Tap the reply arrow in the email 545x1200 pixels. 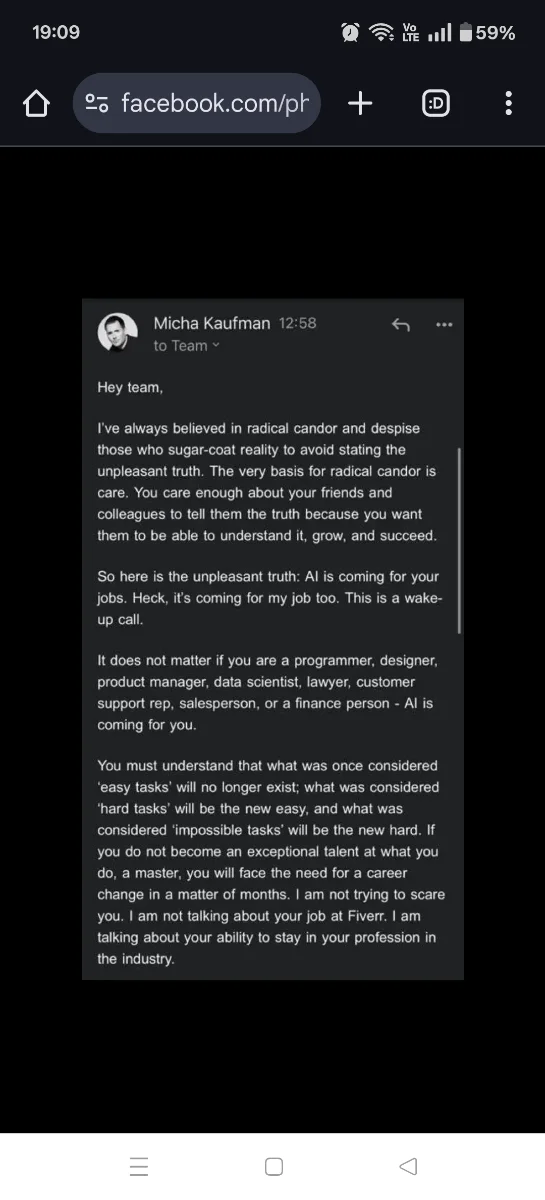click(401, 325)
